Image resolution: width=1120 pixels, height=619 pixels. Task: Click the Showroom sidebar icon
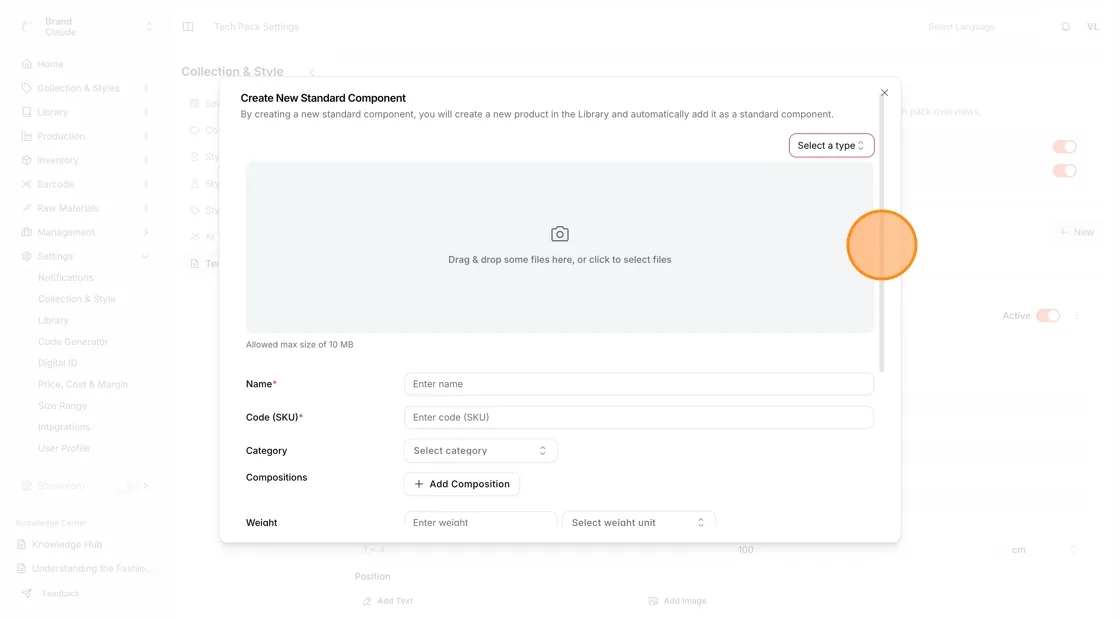tap(26, 485)
